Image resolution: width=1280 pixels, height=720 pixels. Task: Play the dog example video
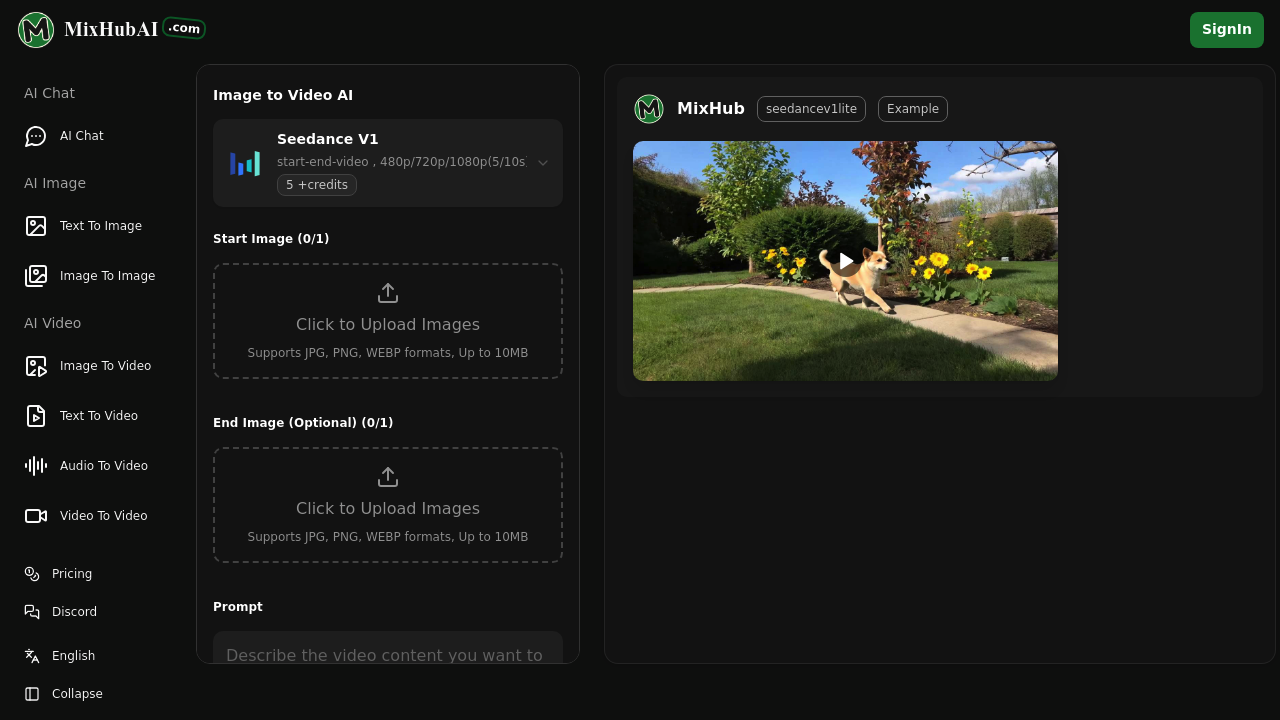pyautogui.click(x=845, y=261)
